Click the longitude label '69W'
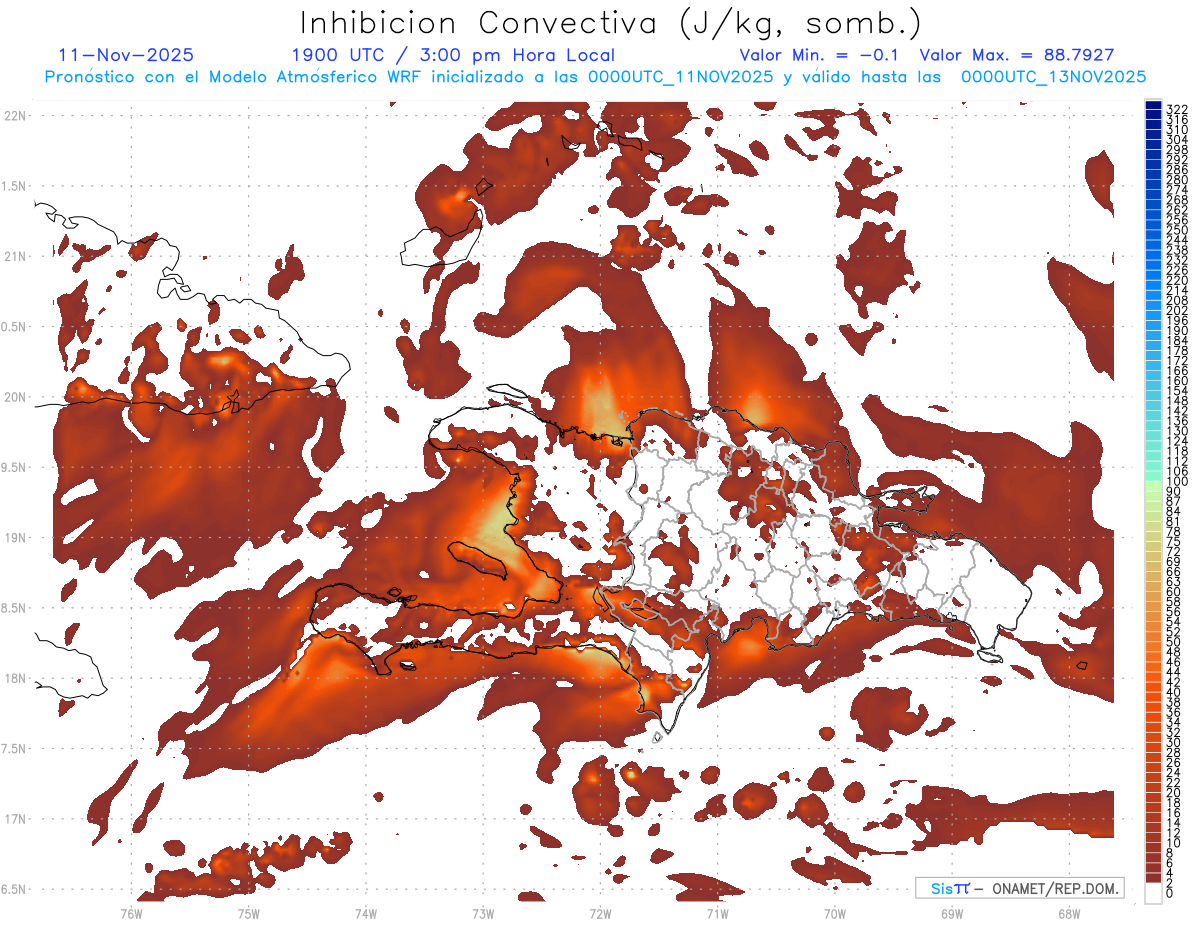1200x927 pixels. pyautogui.click(x=952, y=913)
